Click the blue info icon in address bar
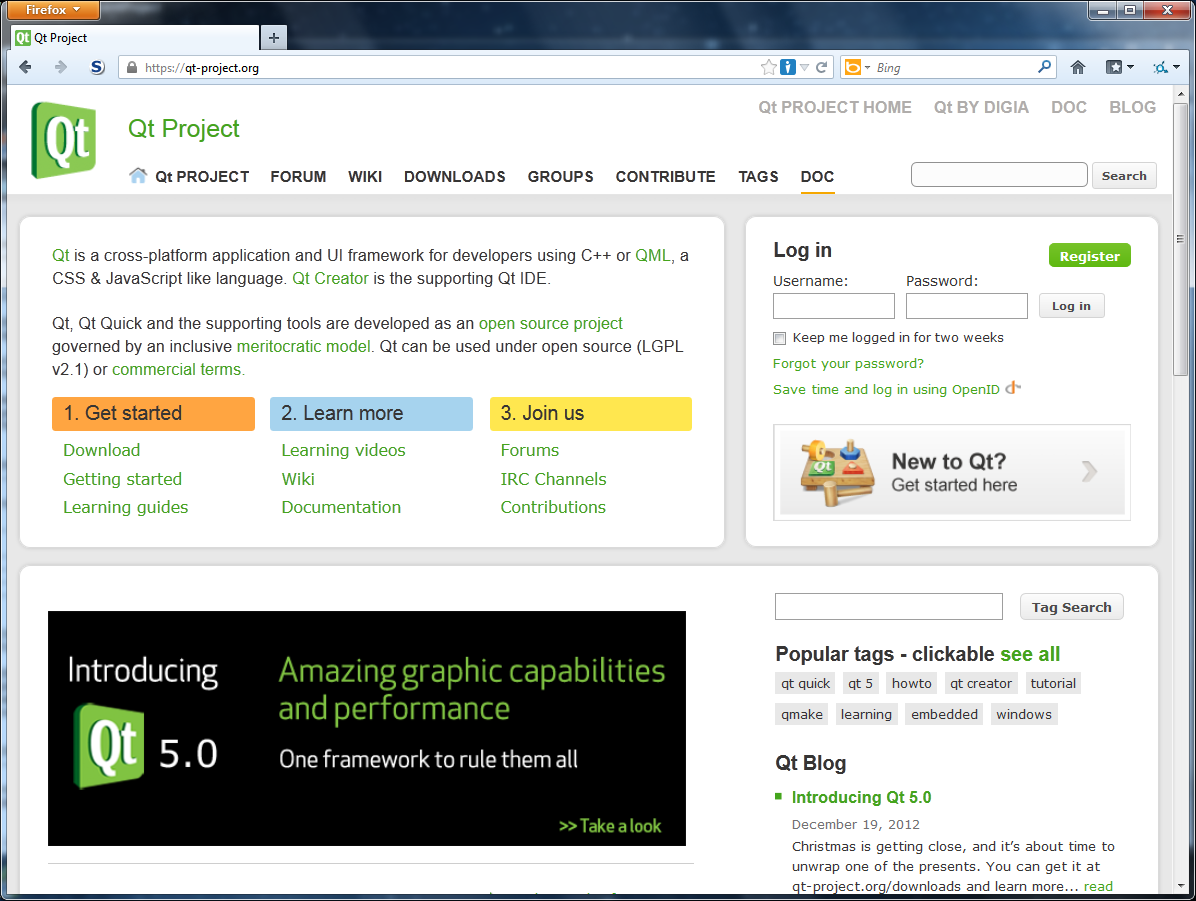Screen dimensions: 1196x901 [x=788, y=67]
